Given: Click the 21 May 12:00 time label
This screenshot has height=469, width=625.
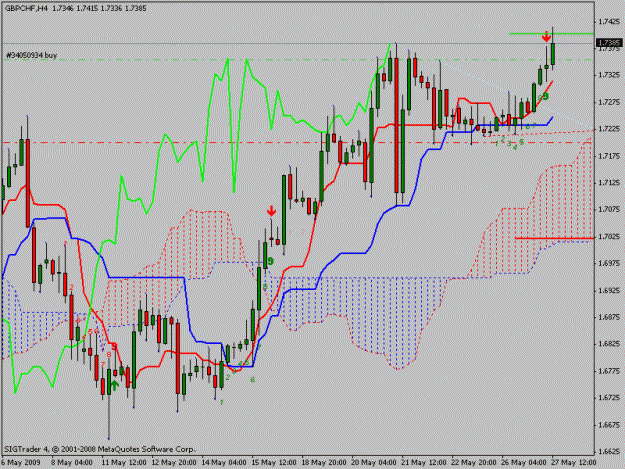Looking at the screenshot, I should pos(424,462).
